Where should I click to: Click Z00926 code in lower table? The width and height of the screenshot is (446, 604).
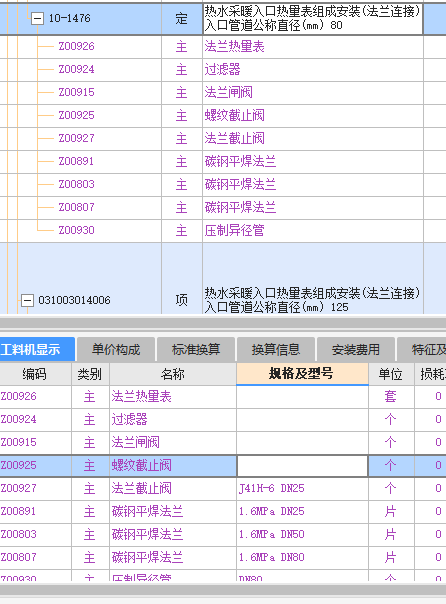(x=18, y=396)
